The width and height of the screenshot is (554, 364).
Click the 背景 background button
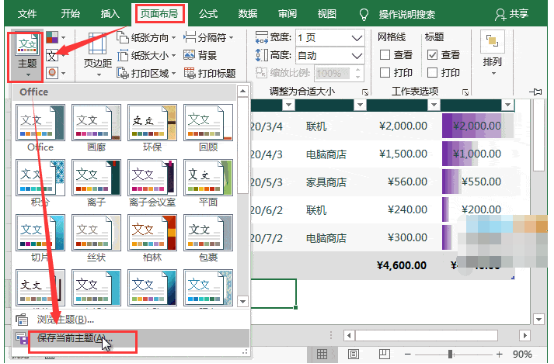pyautogui.click(x=200, y=55)
